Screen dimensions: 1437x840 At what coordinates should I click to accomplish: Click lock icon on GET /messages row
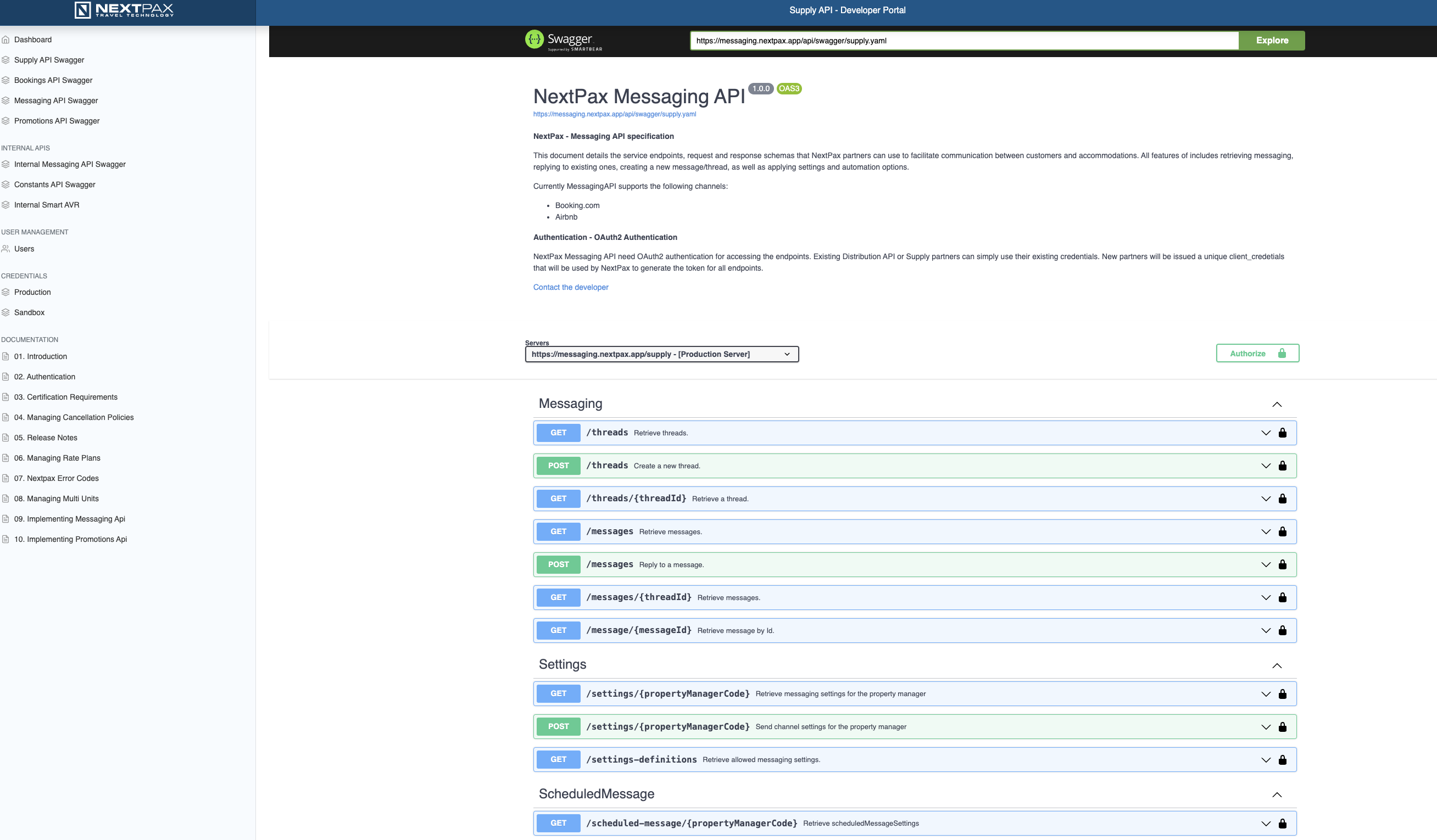pos(1283,531)
